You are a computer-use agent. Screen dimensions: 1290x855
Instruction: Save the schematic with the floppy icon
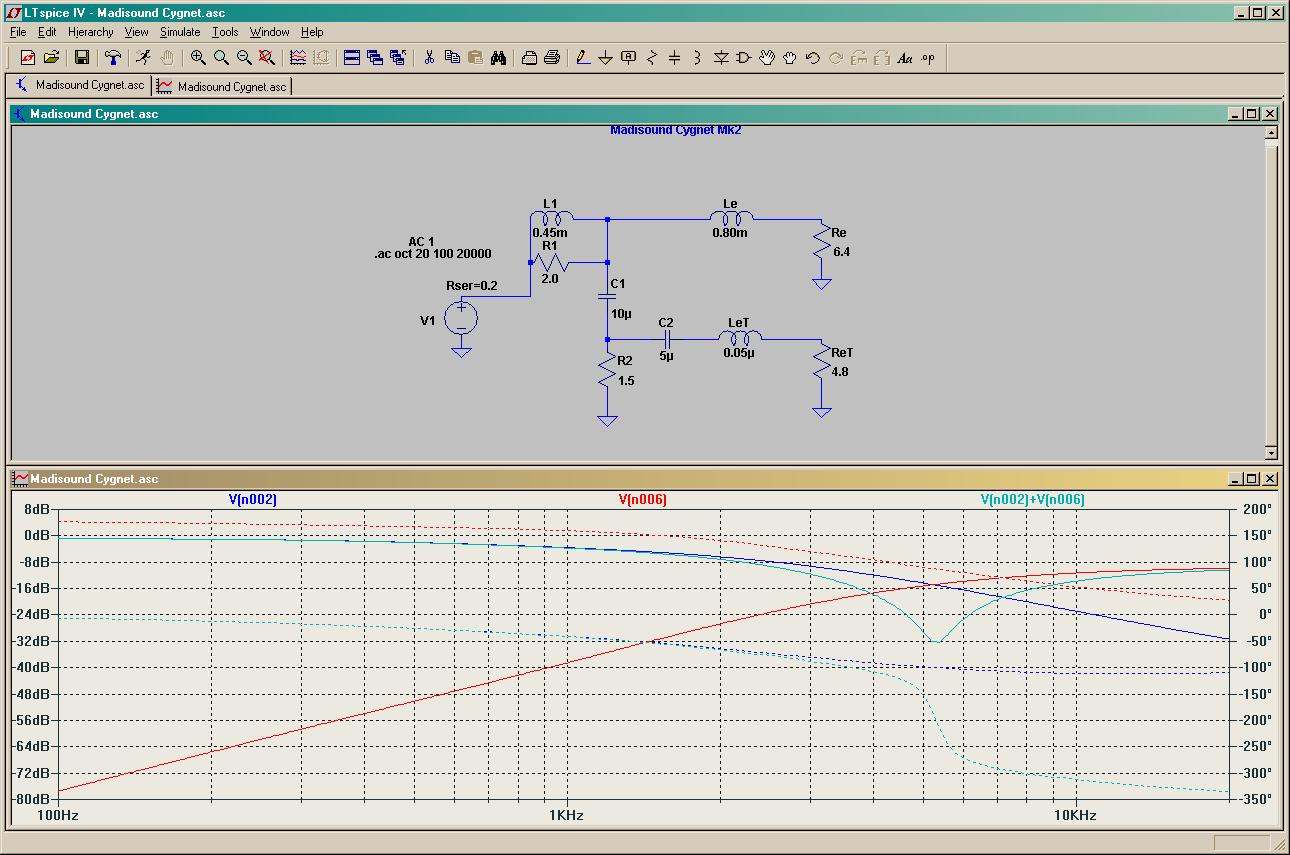click(82, 58)
